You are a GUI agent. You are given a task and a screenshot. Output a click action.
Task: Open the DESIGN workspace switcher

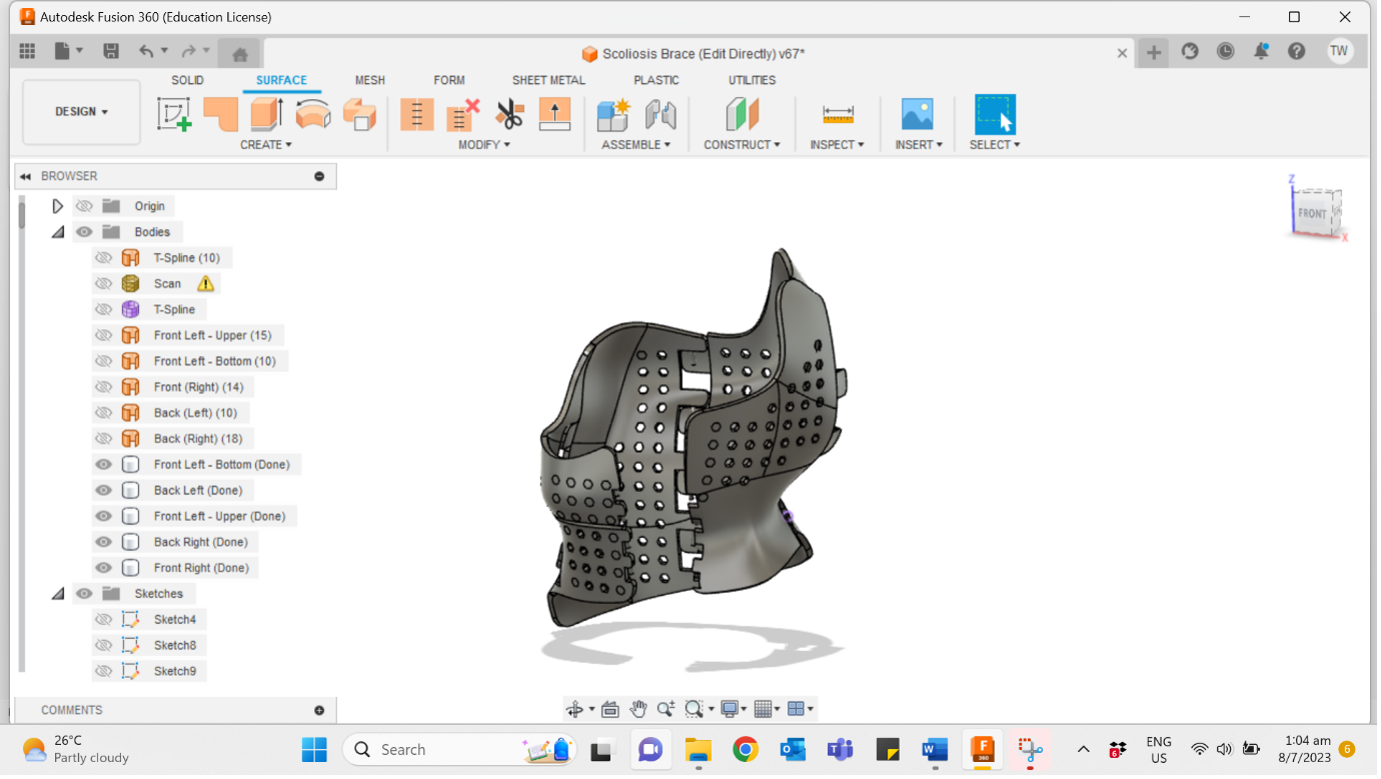(x=80, y=112)
